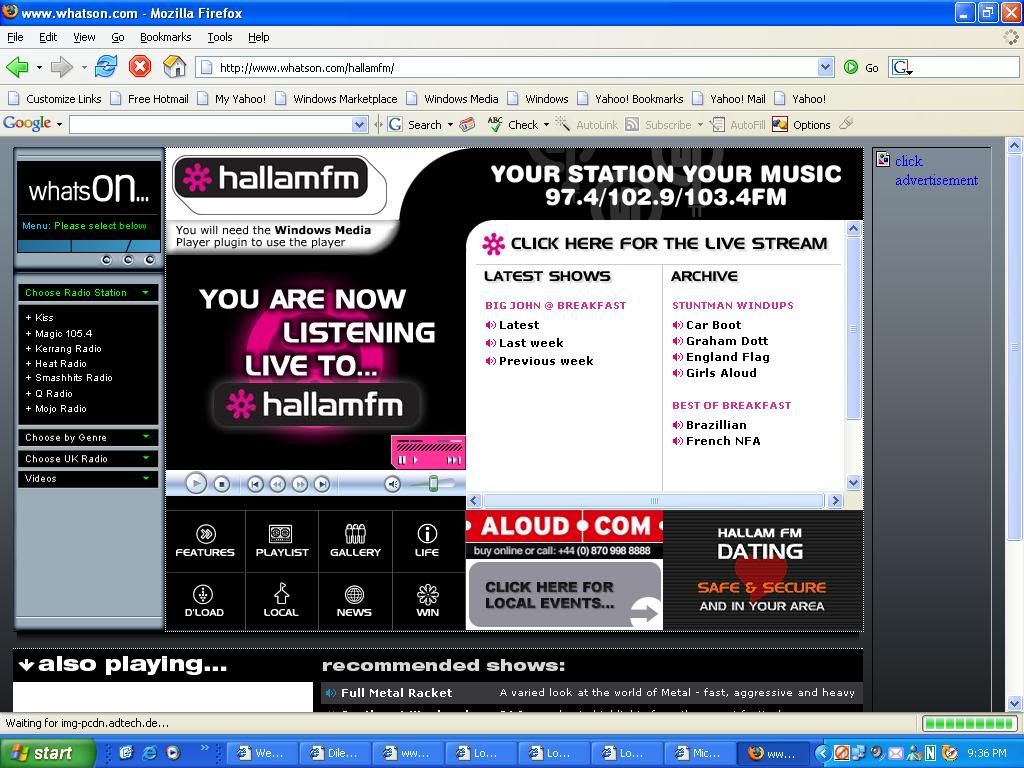The height and width of the screenshot is (768, 1024).
Task: Go to the Firefox Home icon
Action: pos(174,67)
